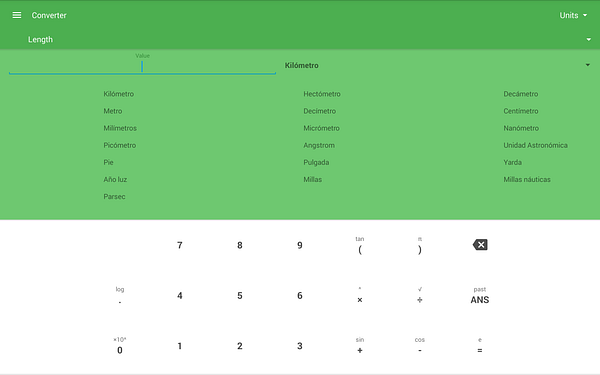Tap digit 8 on keypad
The image size is (600, 375).
click(x=240, y=245)
